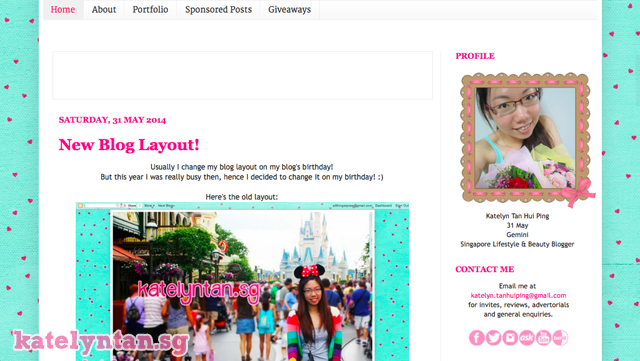Open the About tab

104,9
